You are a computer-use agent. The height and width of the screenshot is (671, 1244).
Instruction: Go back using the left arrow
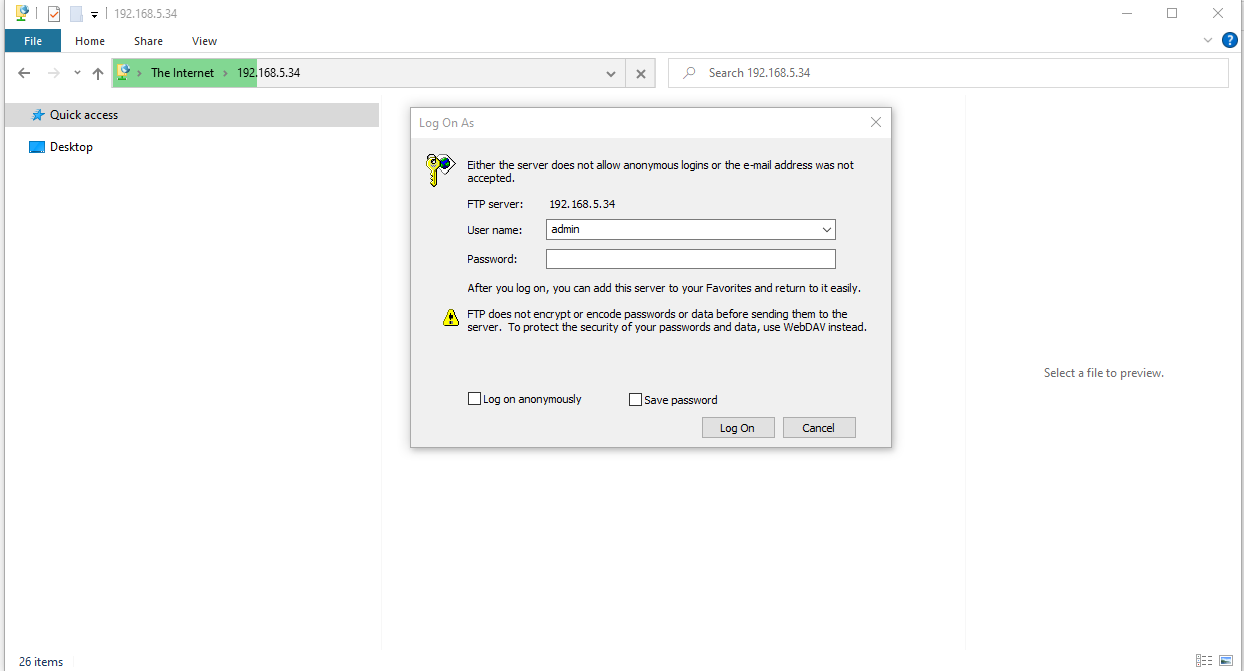[25, 73]
